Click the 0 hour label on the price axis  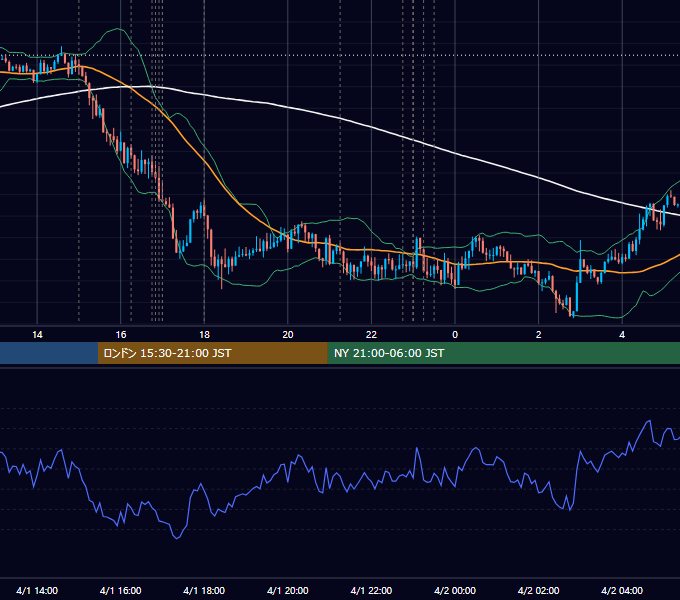(x=455, y=335)
